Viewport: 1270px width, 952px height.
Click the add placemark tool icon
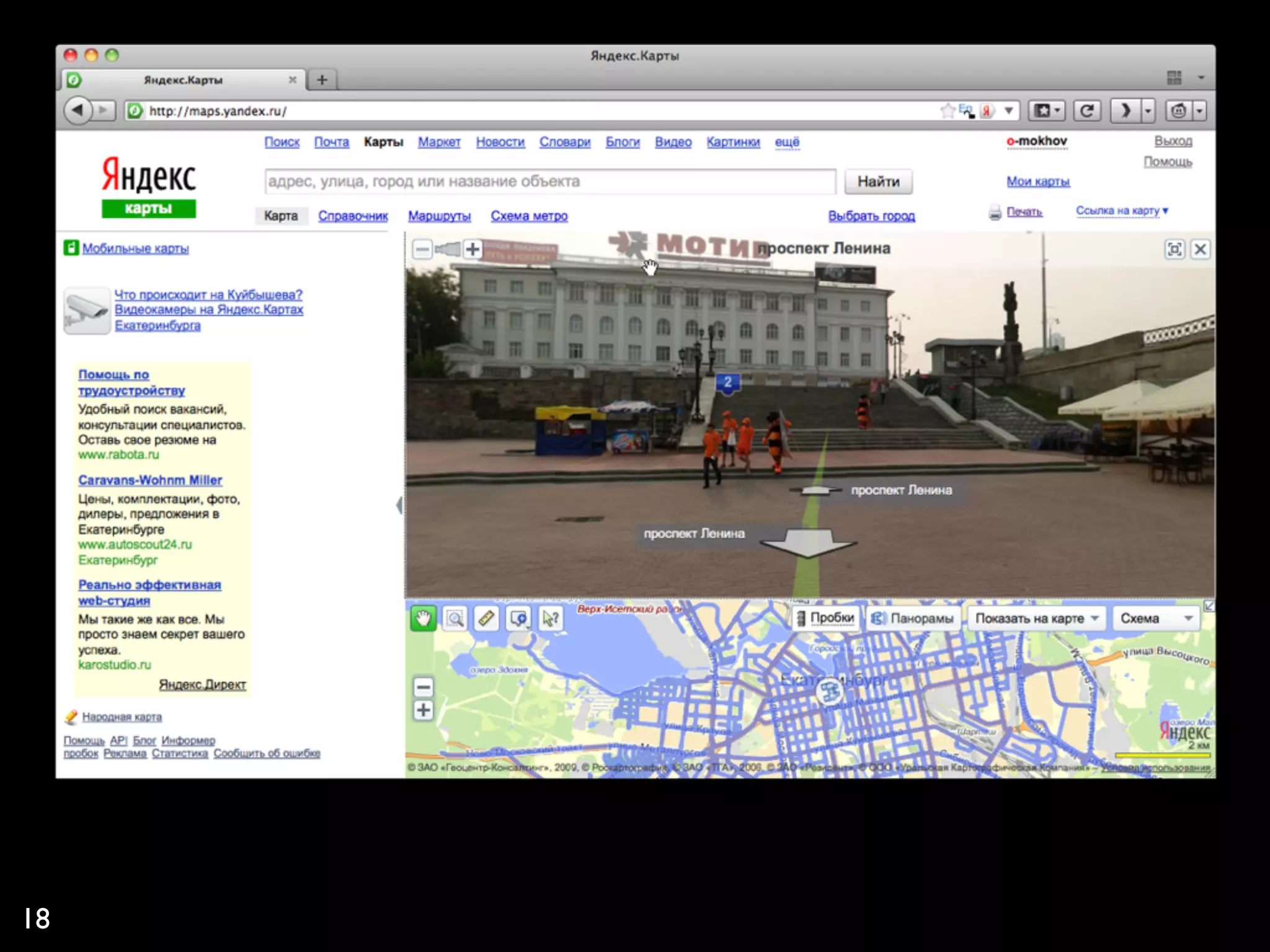tap(518, 618)
